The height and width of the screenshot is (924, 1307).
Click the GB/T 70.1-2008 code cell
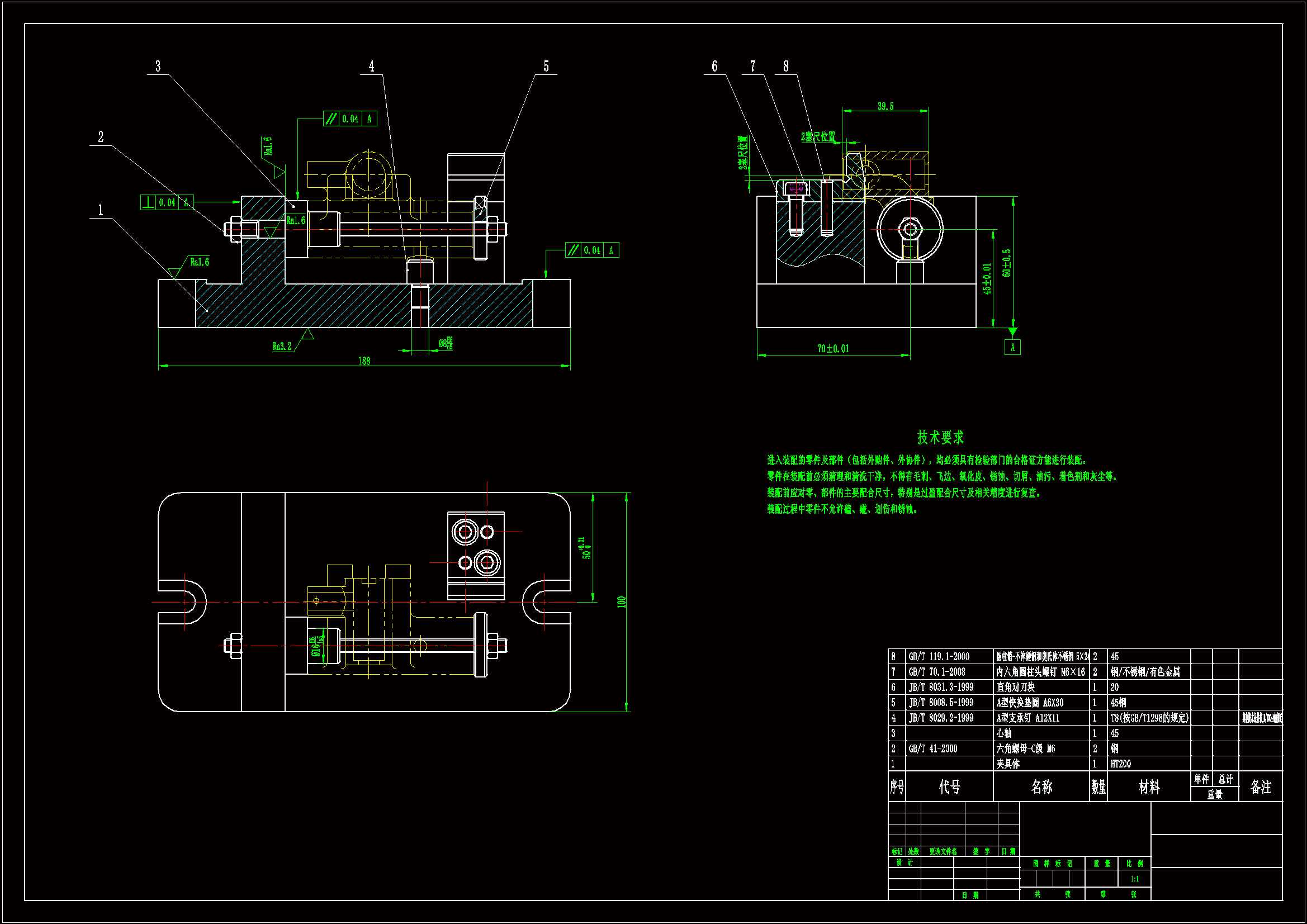[x=936, y=672]
